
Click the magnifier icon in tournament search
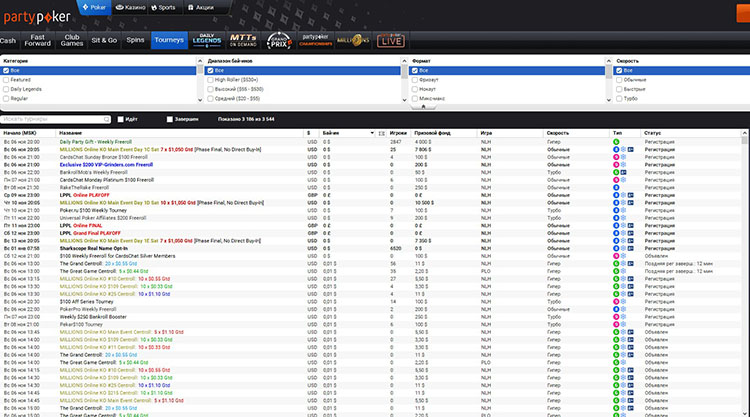coord(106,119)
